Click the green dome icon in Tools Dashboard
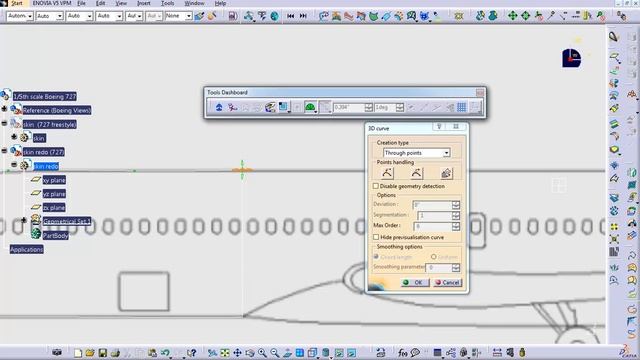This screenshot has height=360, width=640. [x=310, y=107]
